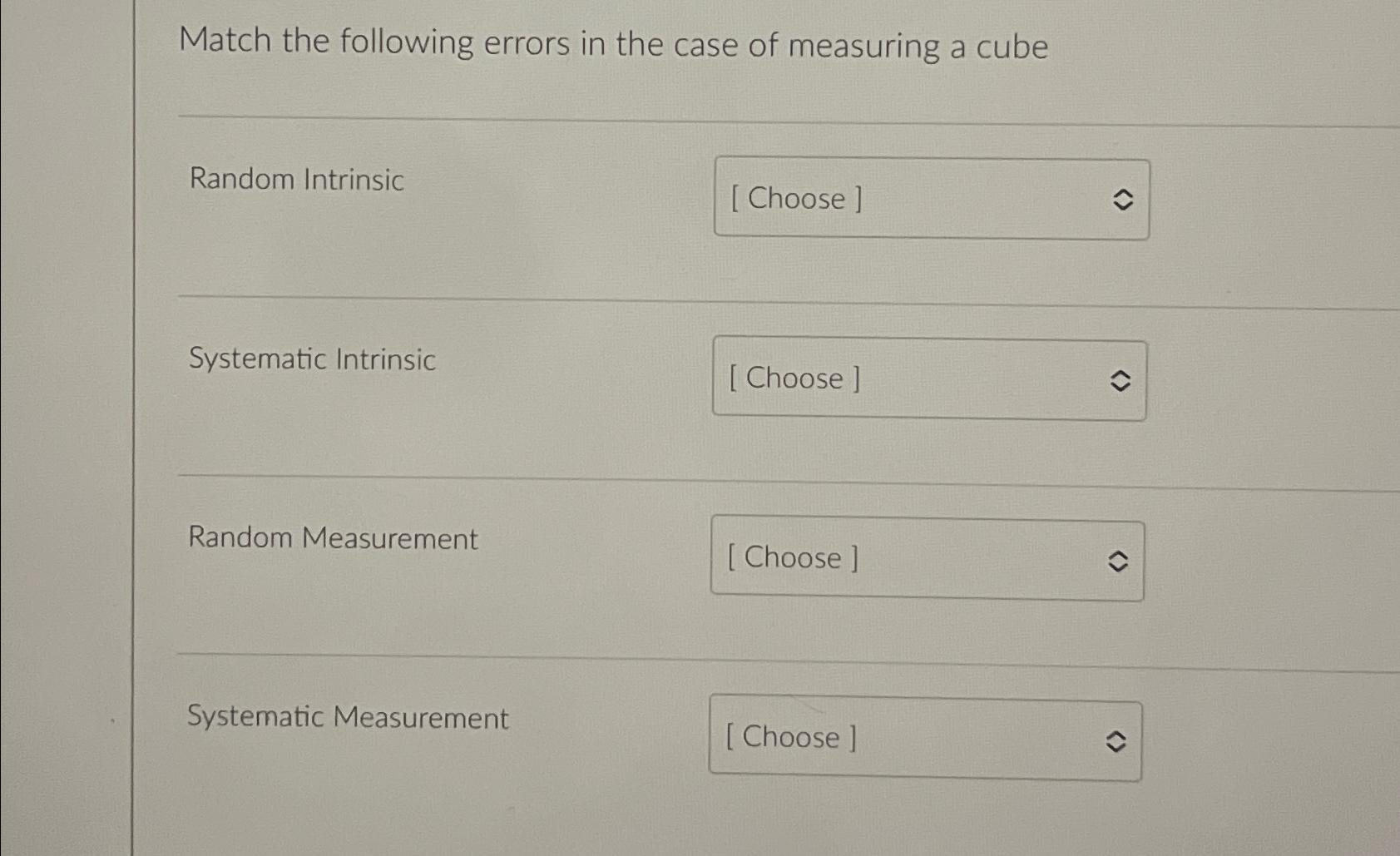1400x856 pixels.
Task: Click the down arrow of the second dropdown chevron
Action: tap(1121, 386)
